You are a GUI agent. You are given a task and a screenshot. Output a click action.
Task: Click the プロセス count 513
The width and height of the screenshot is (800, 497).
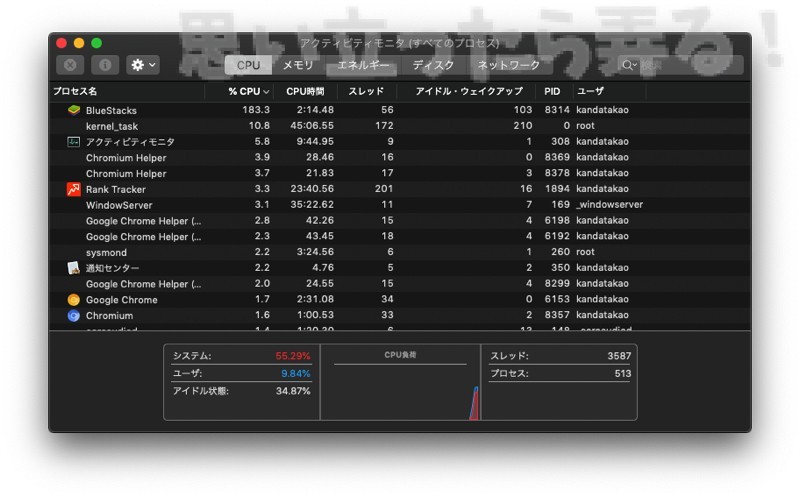tap(623, 374)
